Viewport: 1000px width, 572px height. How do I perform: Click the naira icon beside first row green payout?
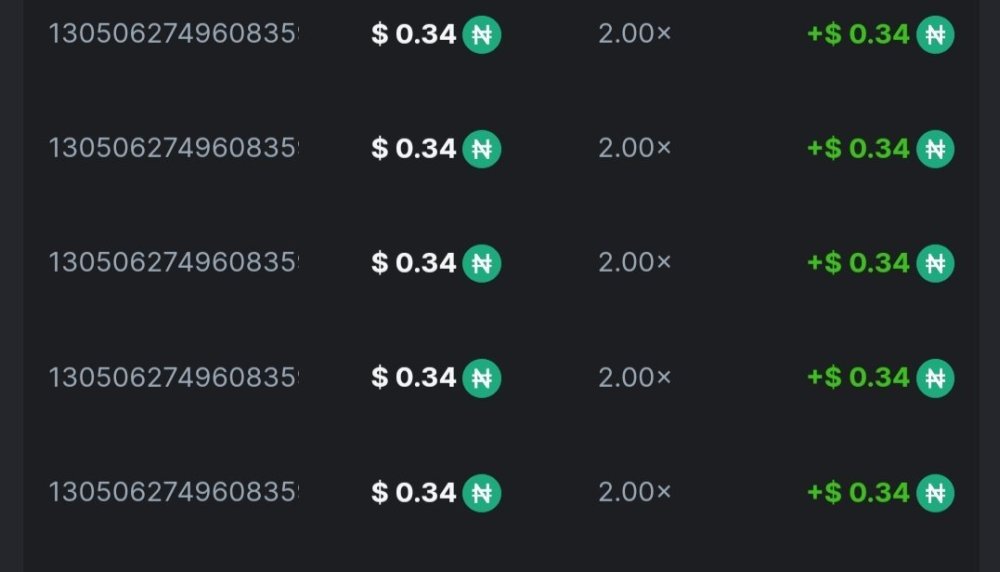click(935, 35)
